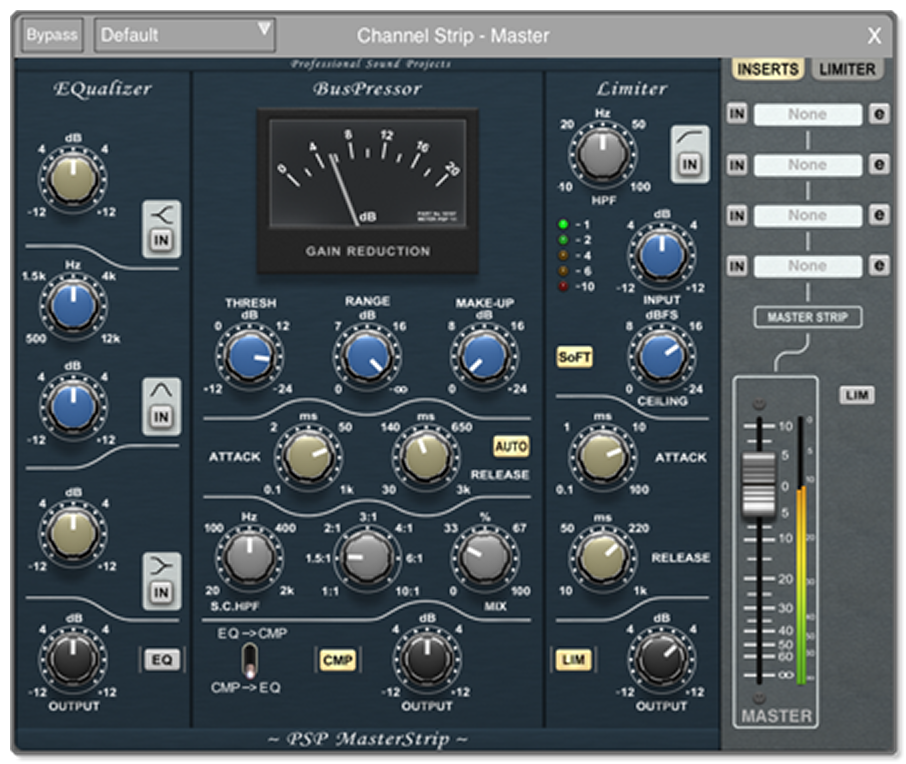The height and width of the screenshot is (764, 906).
Task: Switch to the LIMITER tab
Action: coord(847,69)
